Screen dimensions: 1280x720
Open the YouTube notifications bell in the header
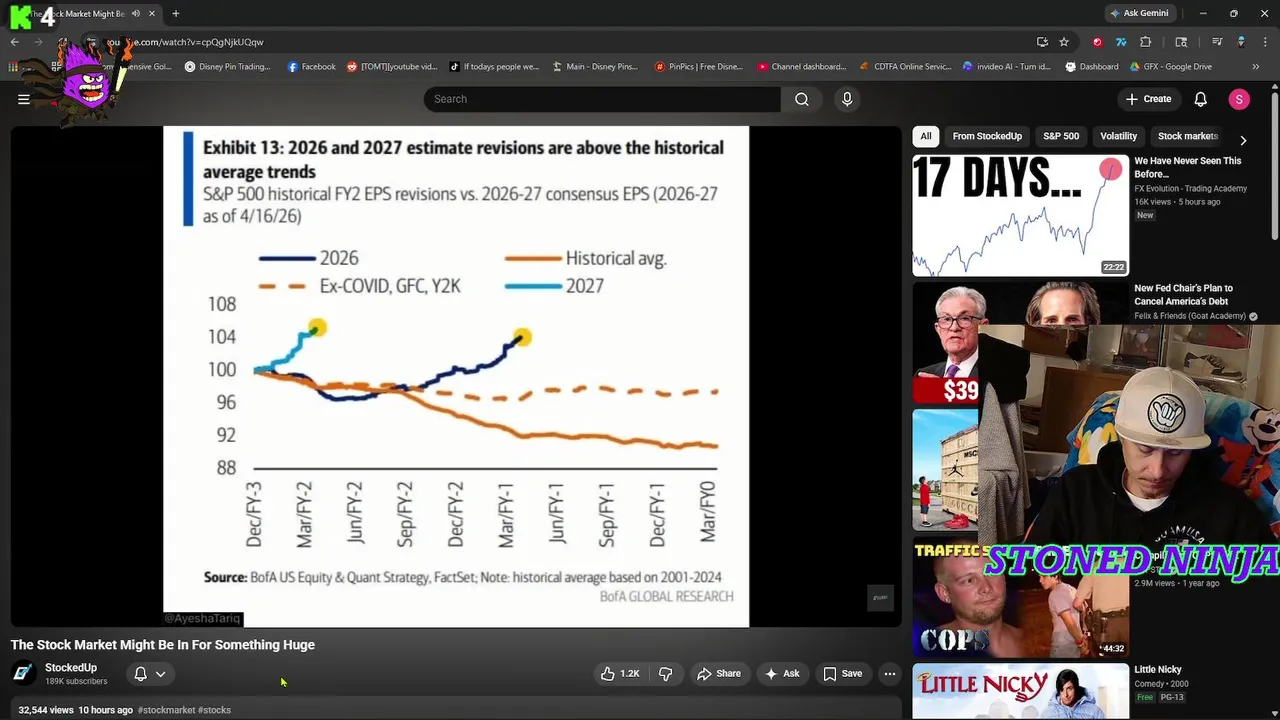pos(1201,99)
